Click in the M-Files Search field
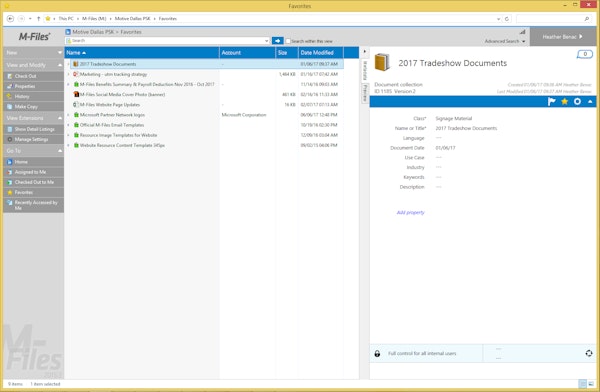The width and height of the screenshot is (600, 392). click(x=167, y=41)
